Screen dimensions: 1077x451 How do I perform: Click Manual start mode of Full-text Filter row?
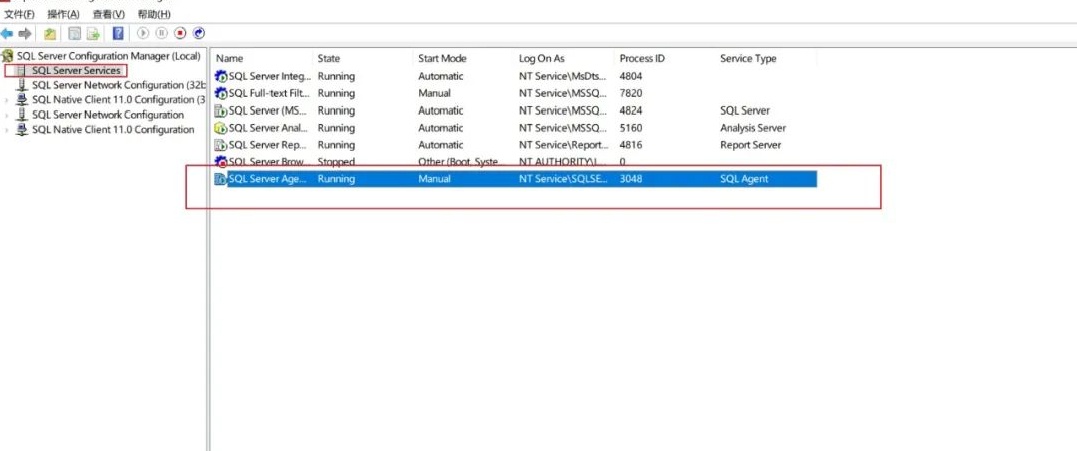click(x=435, y=93)
